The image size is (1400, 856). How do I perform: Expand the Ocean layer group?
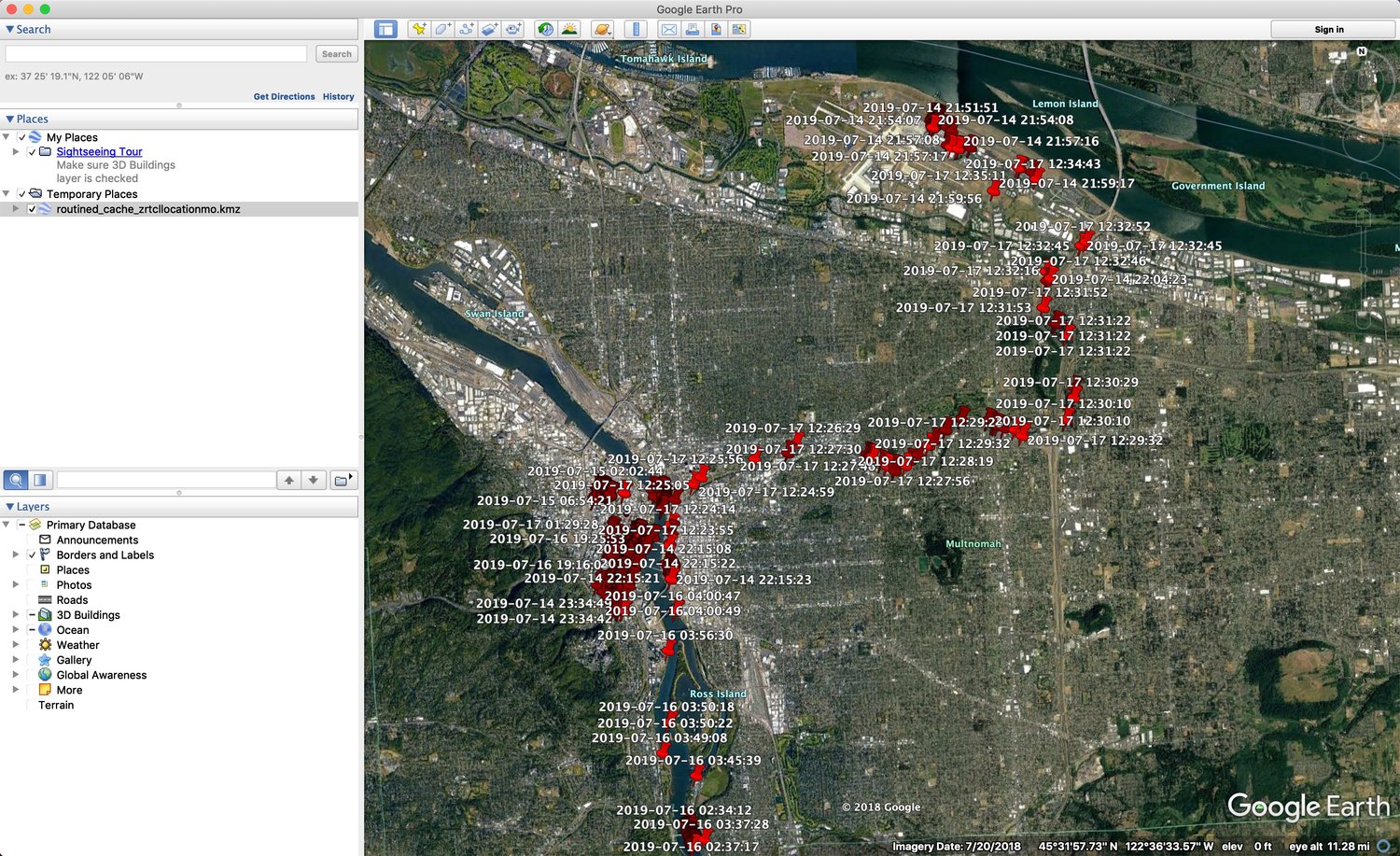(x=15, y=630)
